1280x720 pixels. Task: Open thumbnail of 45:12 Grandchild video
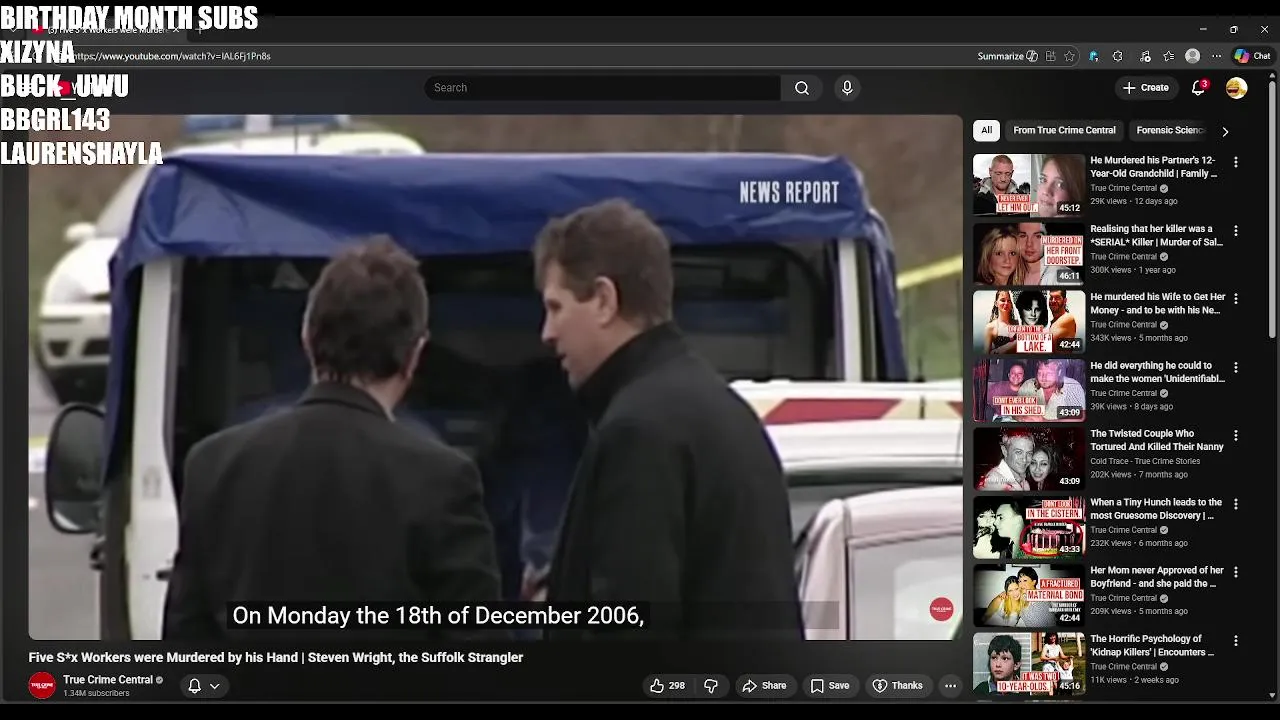click(1029, 185)
